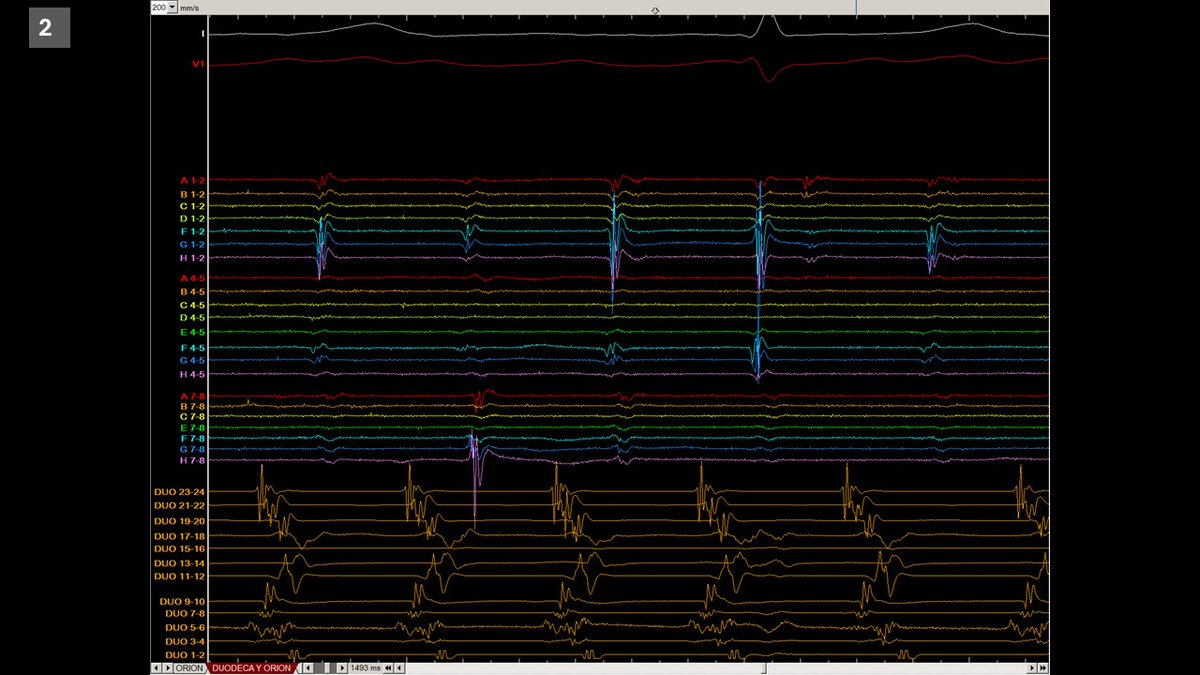The width and height of the screenshot is (1200, 675).
Task: Select the DUO 13-14 channel label
Action: coord(180,564)
